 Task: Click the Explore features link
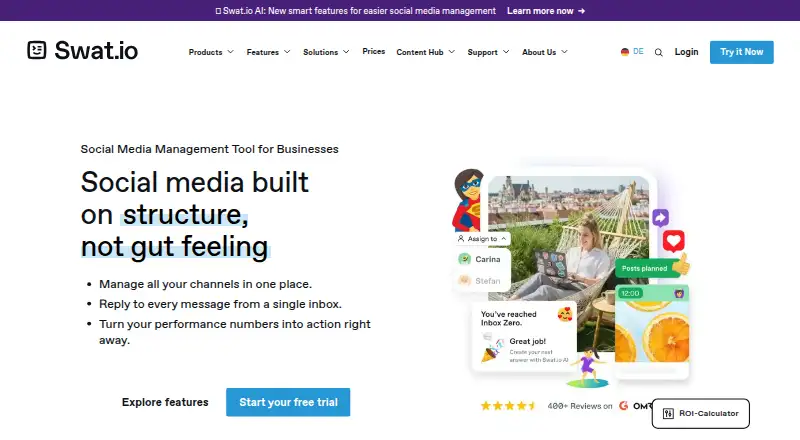coord(165,402)
